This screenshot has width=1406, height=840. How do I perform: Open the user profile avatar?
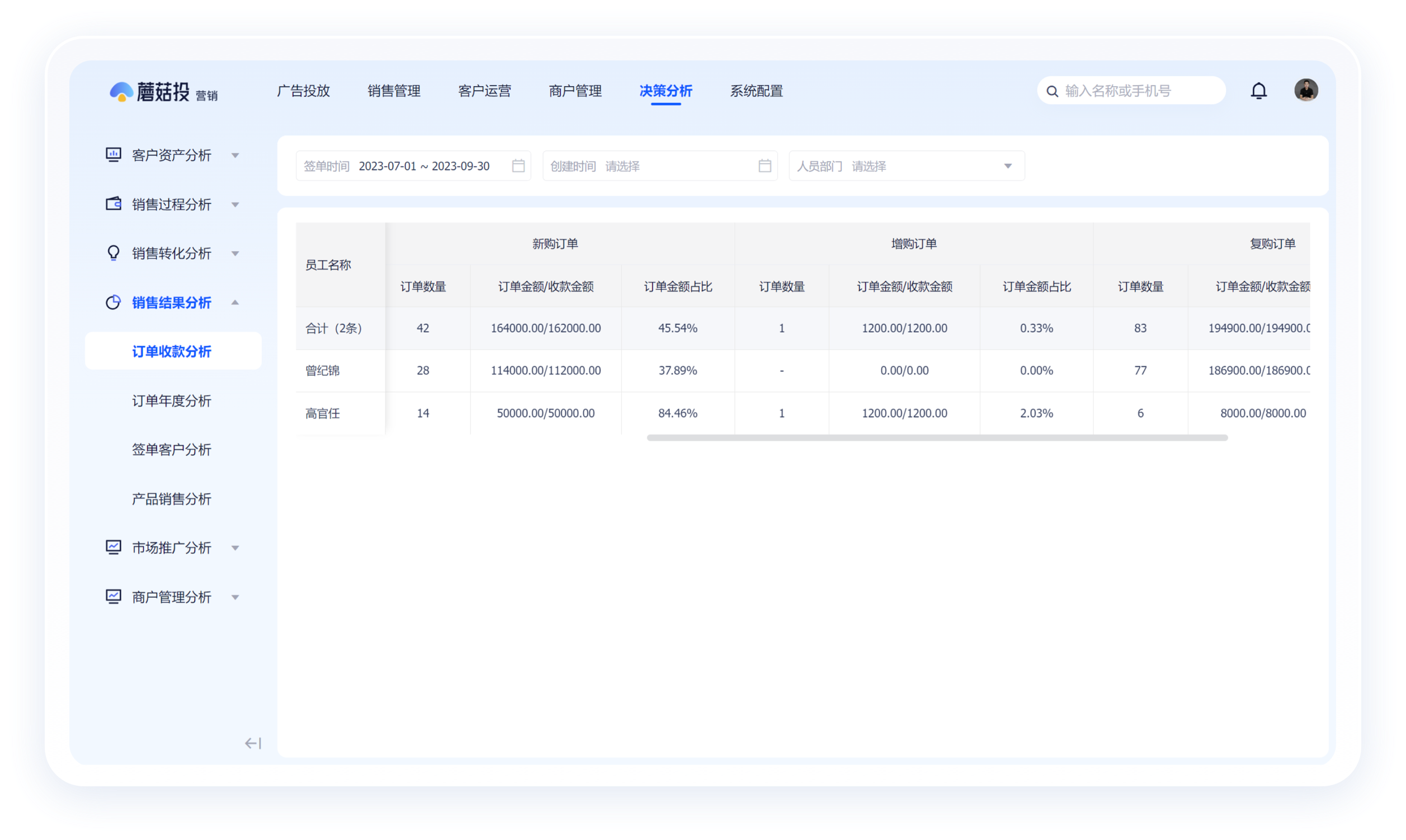pyautogui.click(x=1306, y=89)
